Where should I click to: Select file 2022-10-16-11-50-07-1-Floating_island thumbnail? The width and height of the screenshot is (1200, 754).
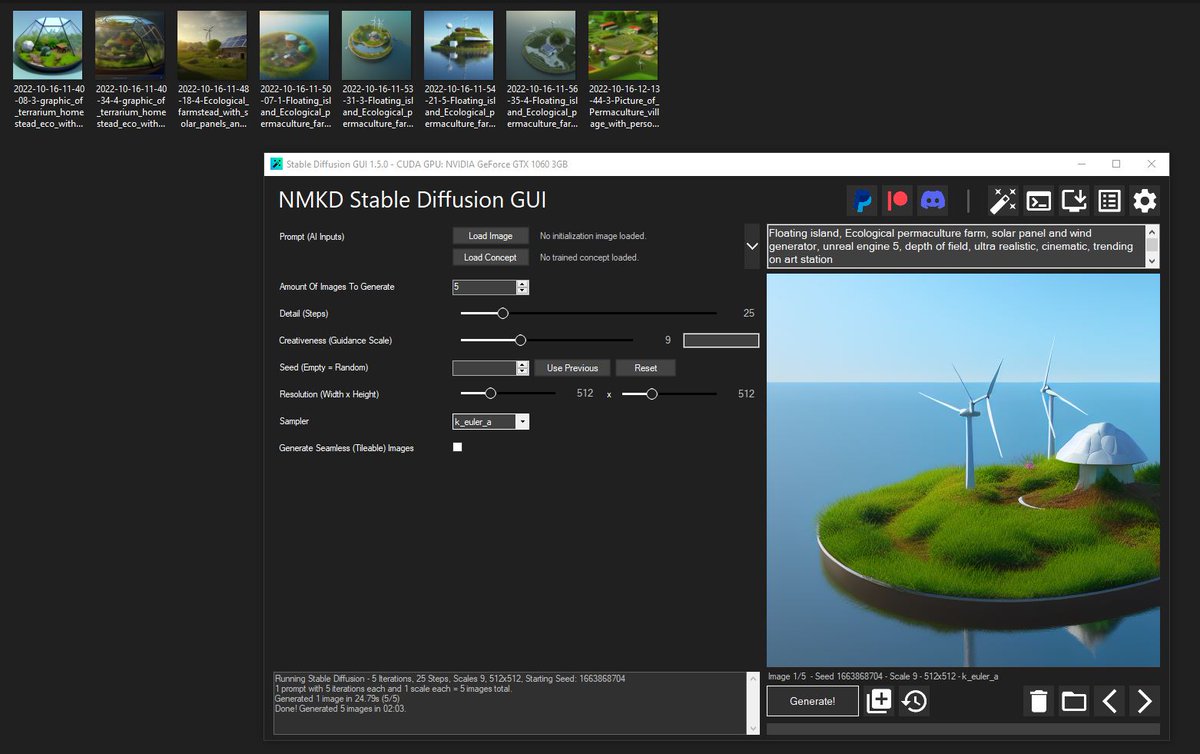pyautogui.click(x=294, y=45)
